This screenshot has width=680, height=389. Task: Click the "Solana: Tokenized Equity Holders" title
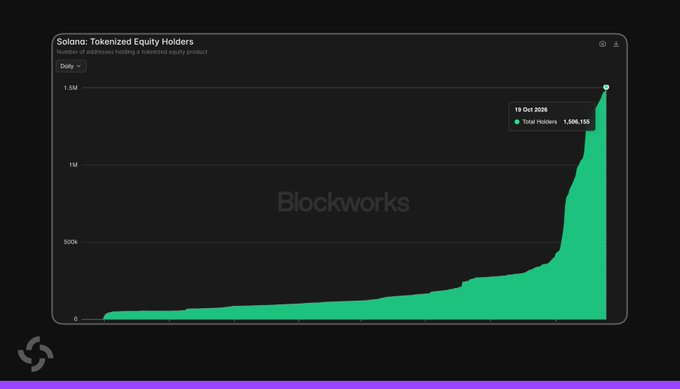[x=125, y=42]
